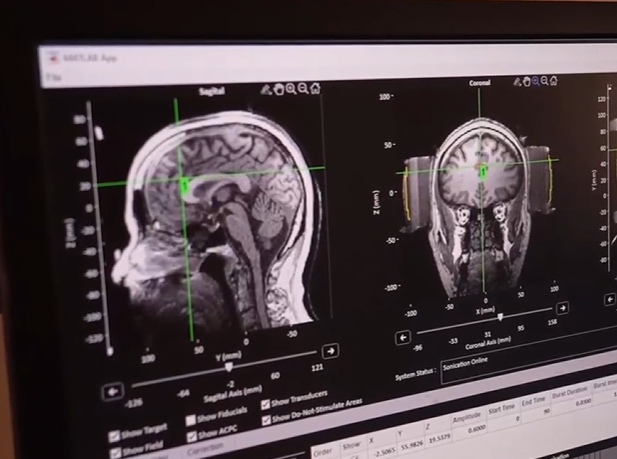Click green target marker in Sagittal image
The width and height of the screenshot is (617, 459).
click(x=185, y=185)
